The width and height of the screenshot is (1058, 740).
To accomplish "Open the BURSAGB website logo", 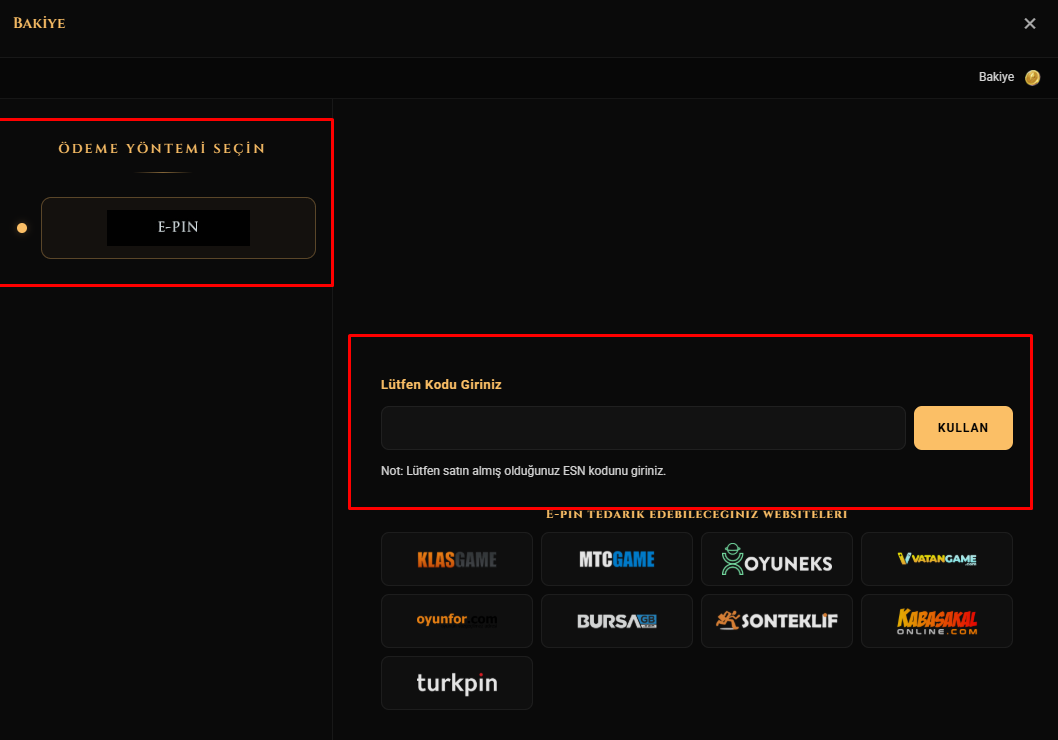I will (617, 621).
